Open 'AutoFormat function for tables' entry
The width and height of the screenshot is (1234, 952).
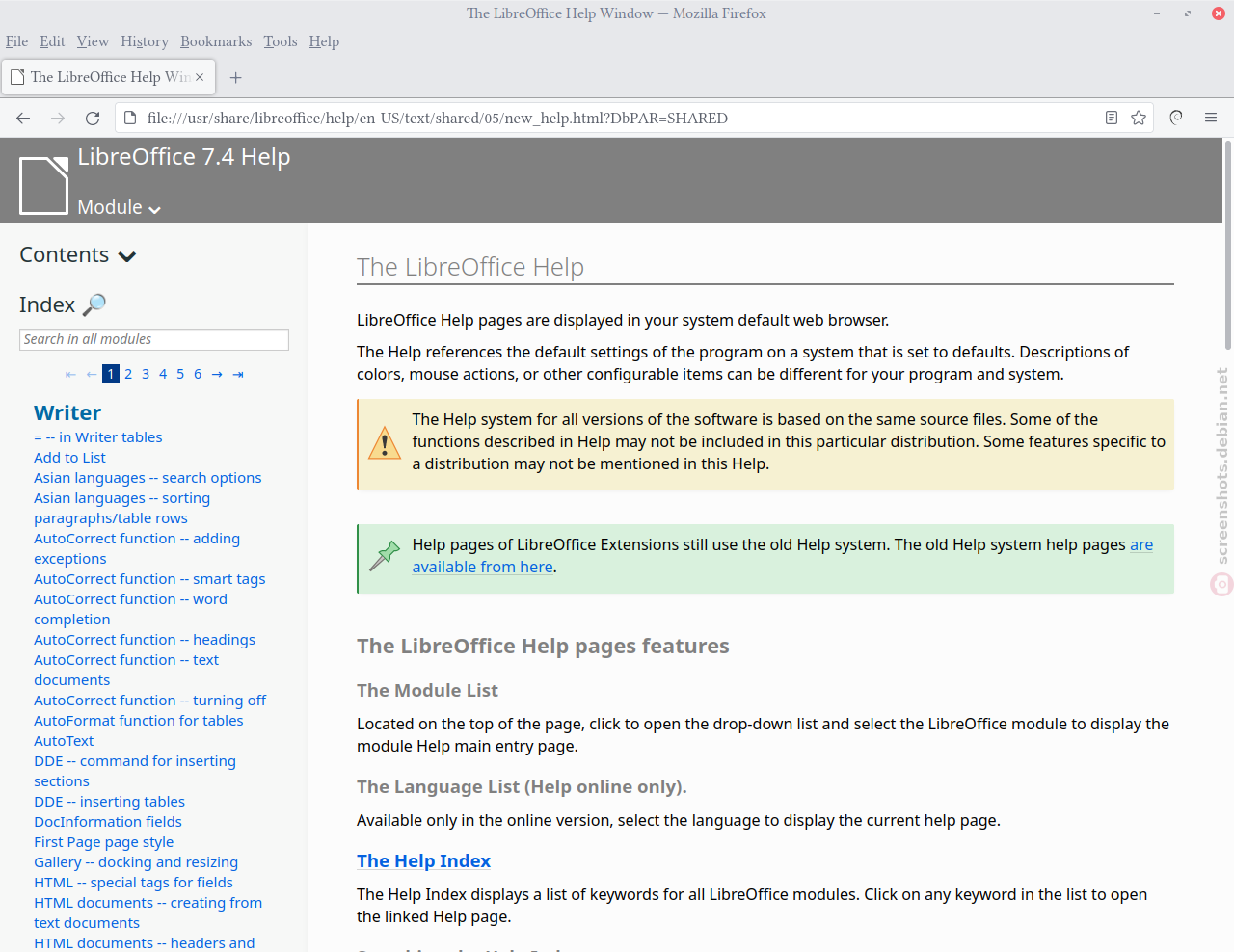click(x=139, y=721)
